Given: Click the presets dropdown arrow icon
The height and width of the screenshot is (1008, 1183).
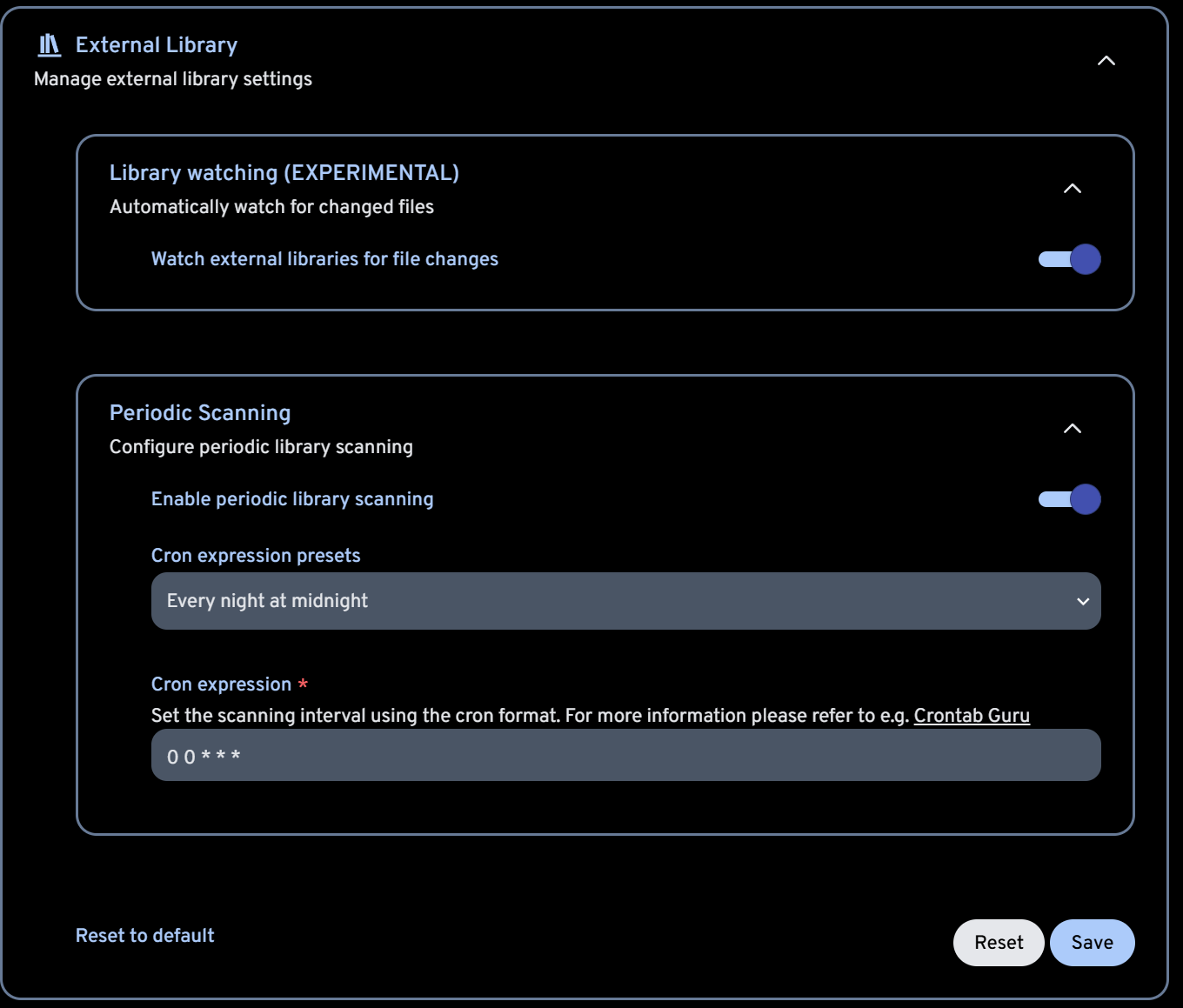Looking at the screenshot, I should point(1083,601).
